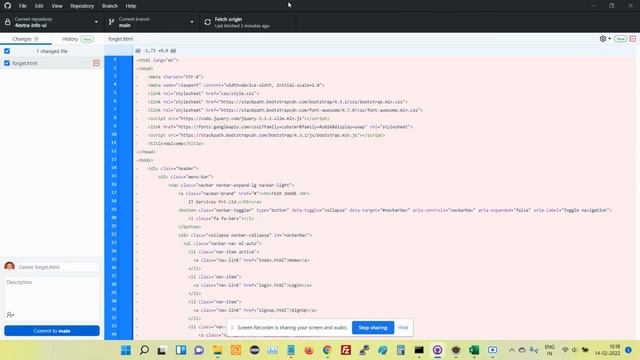Click the diff hunk header @@ -1,72 +0,0 @@
Screen dimensions: 640x360
point(156,51)
